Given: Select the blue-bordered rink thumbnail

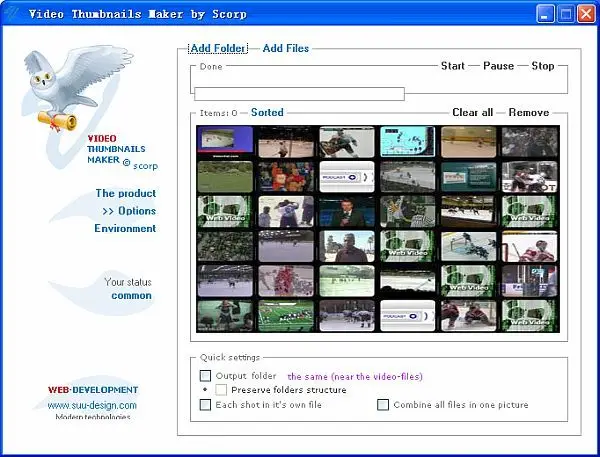Looking at the screenshot, I should (x=225, y=142).
